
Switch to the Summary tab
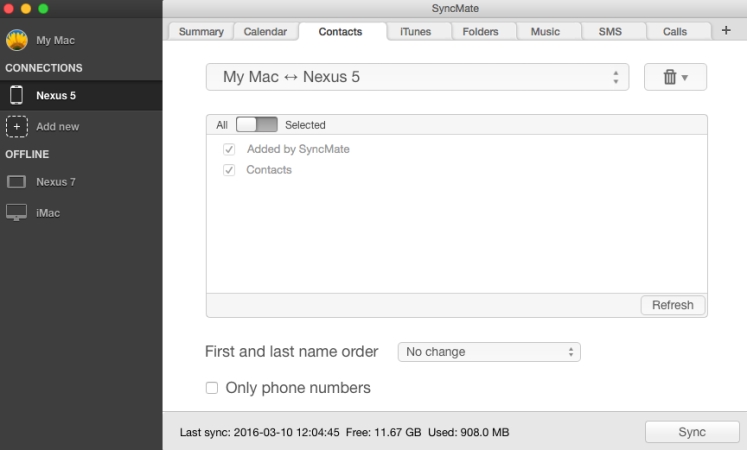pyautogui.click(x=201, y=31)
